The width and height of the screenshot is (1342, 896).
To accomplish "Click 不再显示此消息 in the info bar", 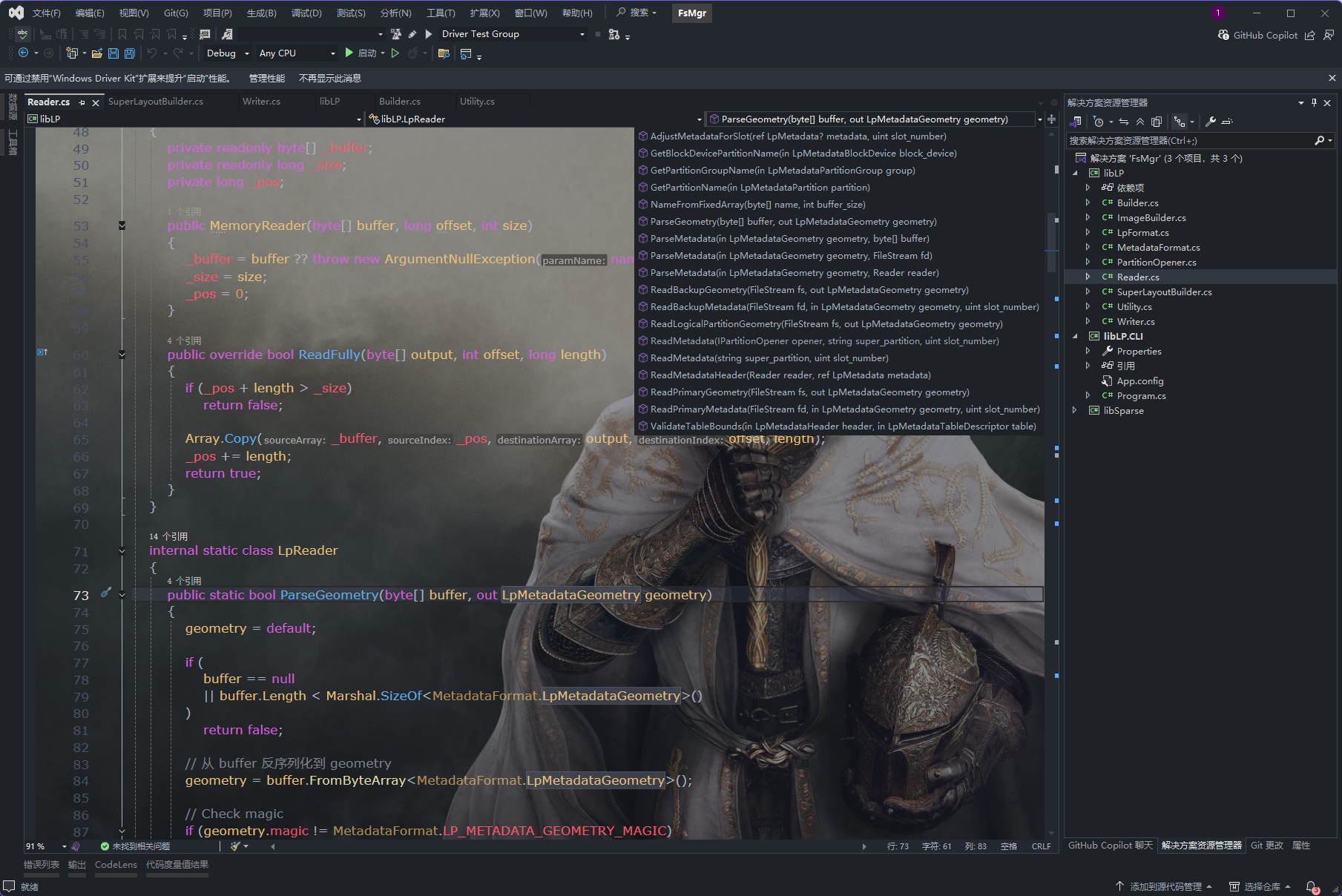I will click(329, 78).
